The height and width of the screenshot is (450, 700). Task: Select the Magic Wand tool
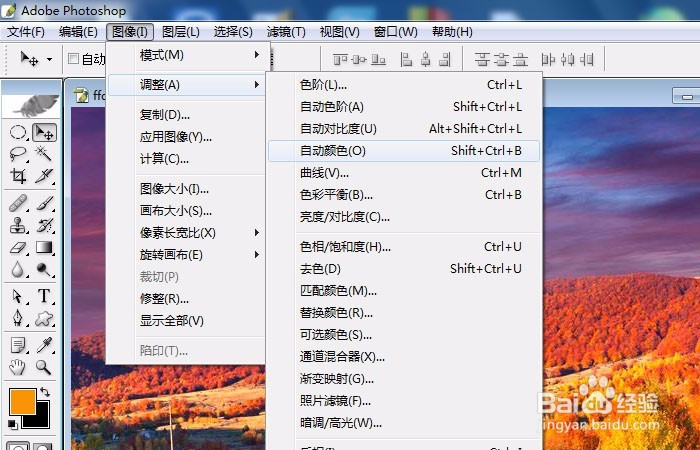tap(44, 154)
